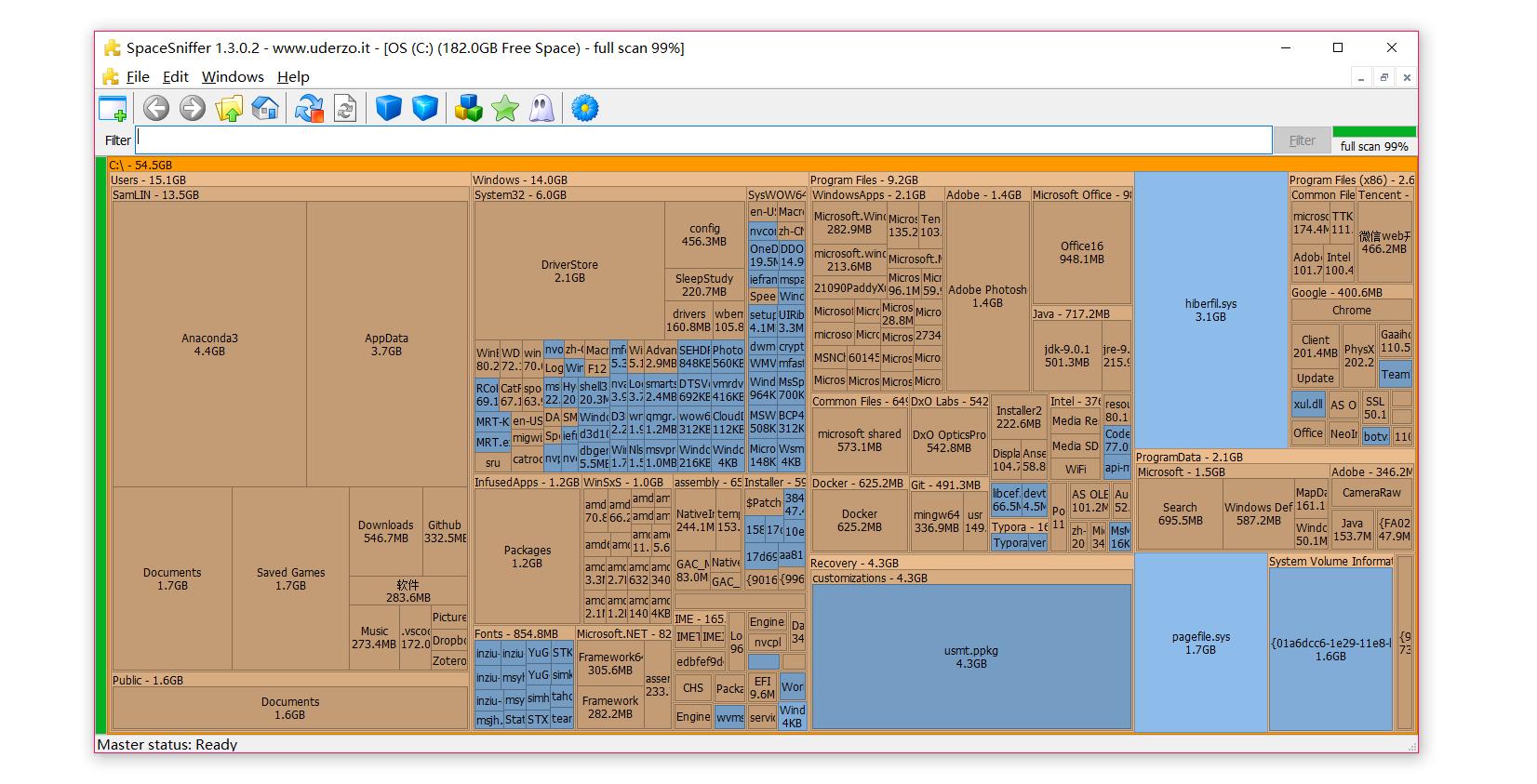Select the Saved Games 1.7GB block
Screen dimensions: 1537x784
pyautogui.click(x=290, y=578)
